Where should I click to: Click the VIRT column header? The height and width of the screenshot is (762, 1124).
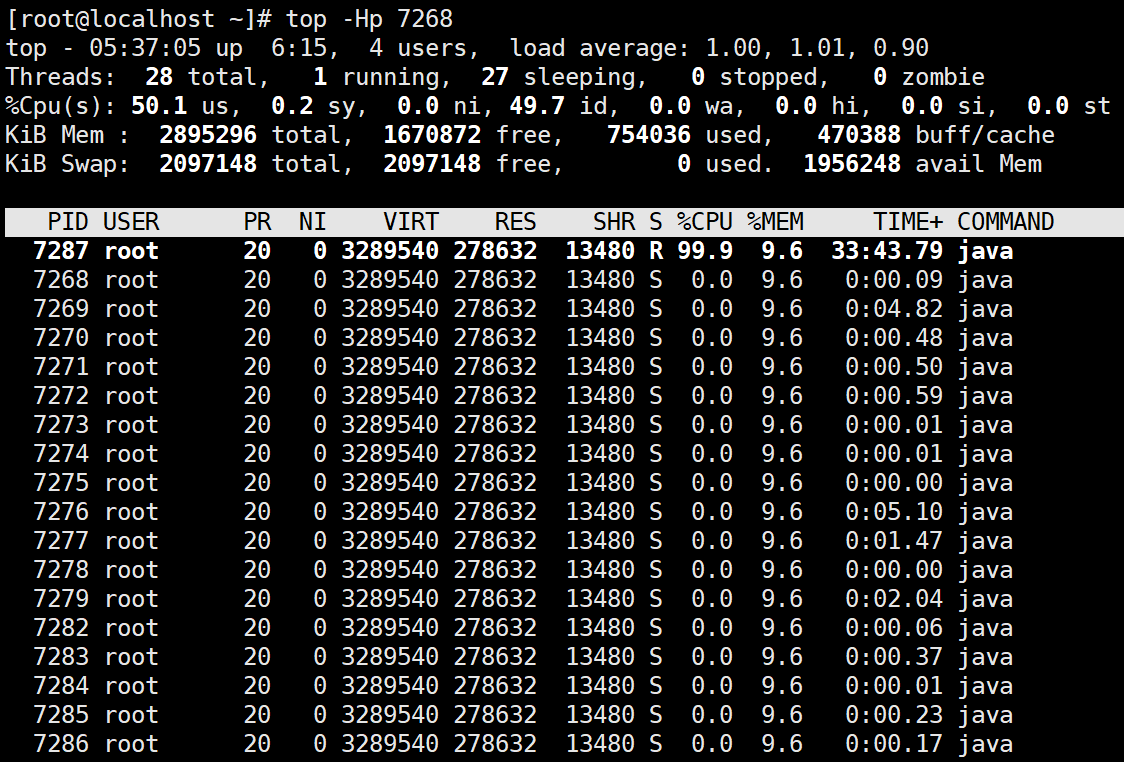410,222
